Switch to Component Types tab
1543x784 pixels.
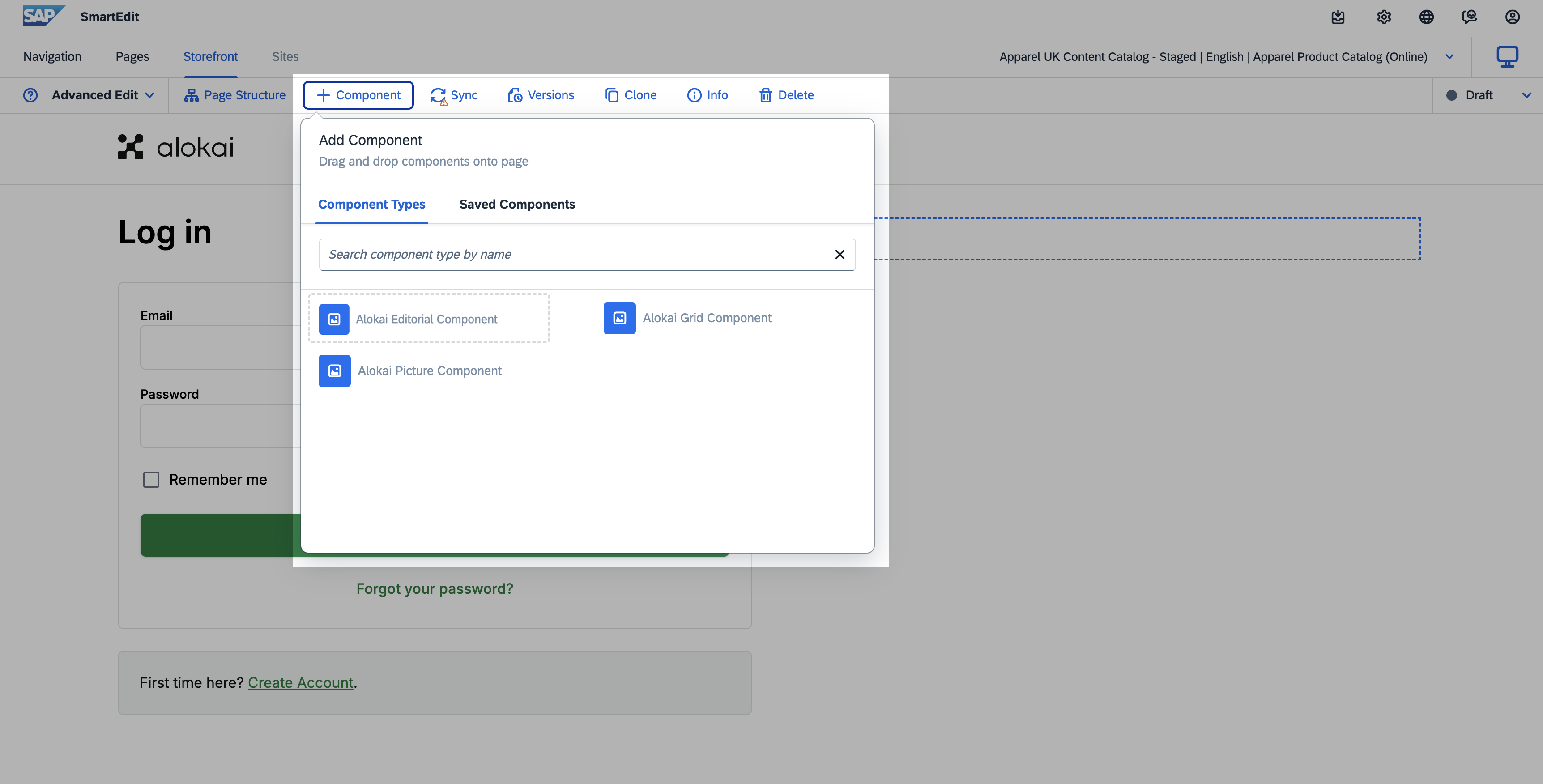point(371,204)
